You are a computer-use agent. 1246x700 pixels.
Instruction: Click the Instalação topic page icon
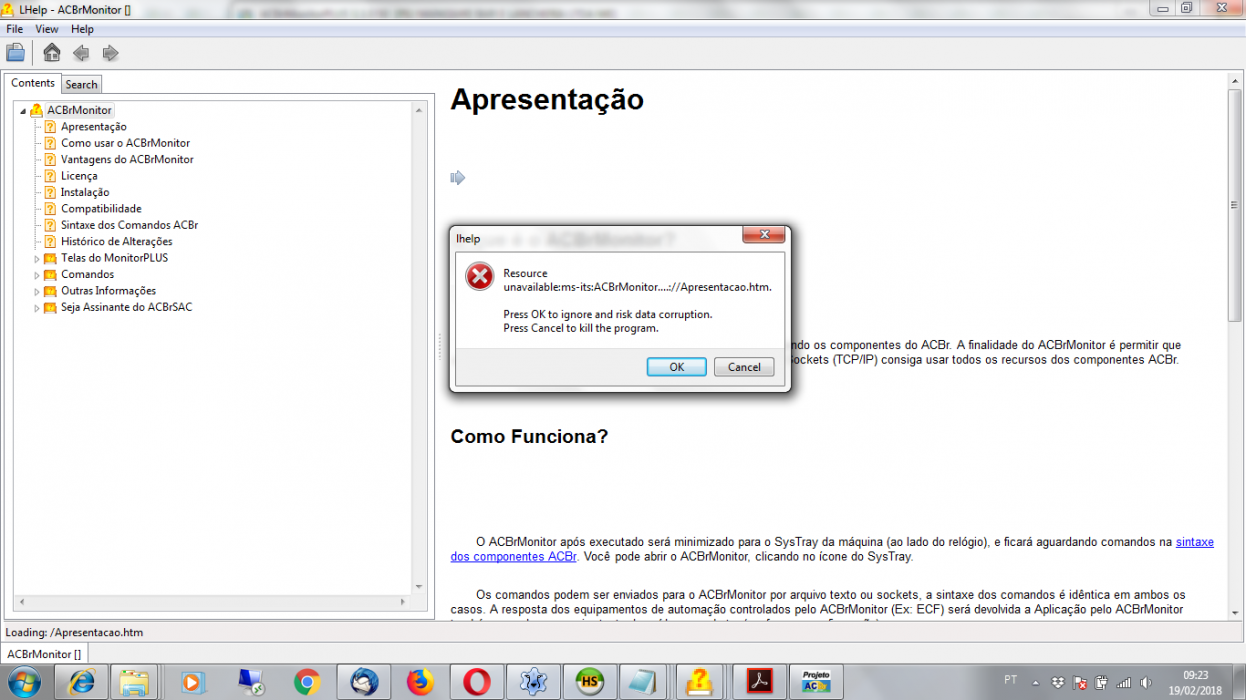click(x=50, y=192)
